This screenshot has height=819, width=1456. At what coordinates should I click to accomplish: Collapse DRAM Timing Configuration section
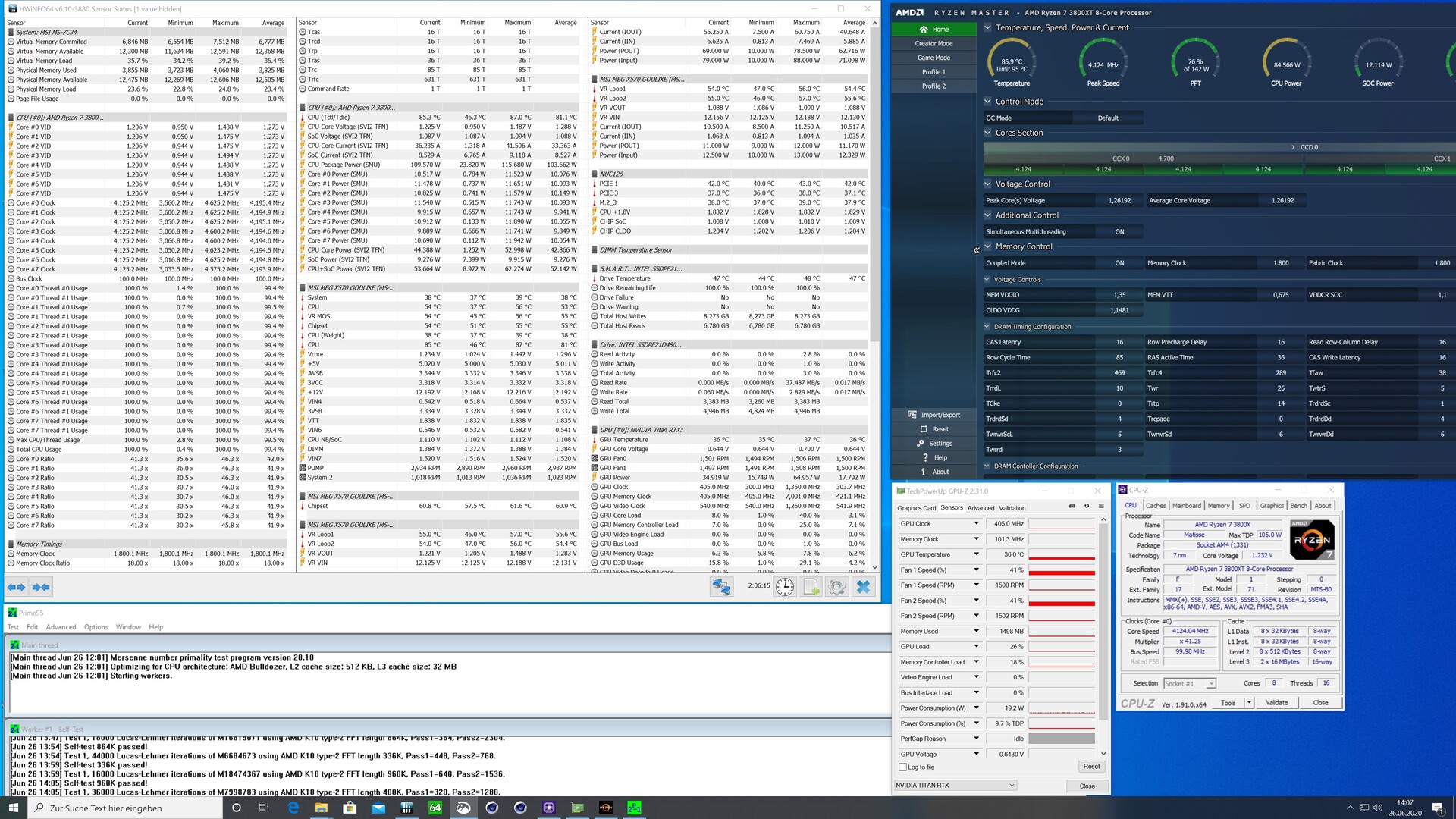tap(987, 327)
